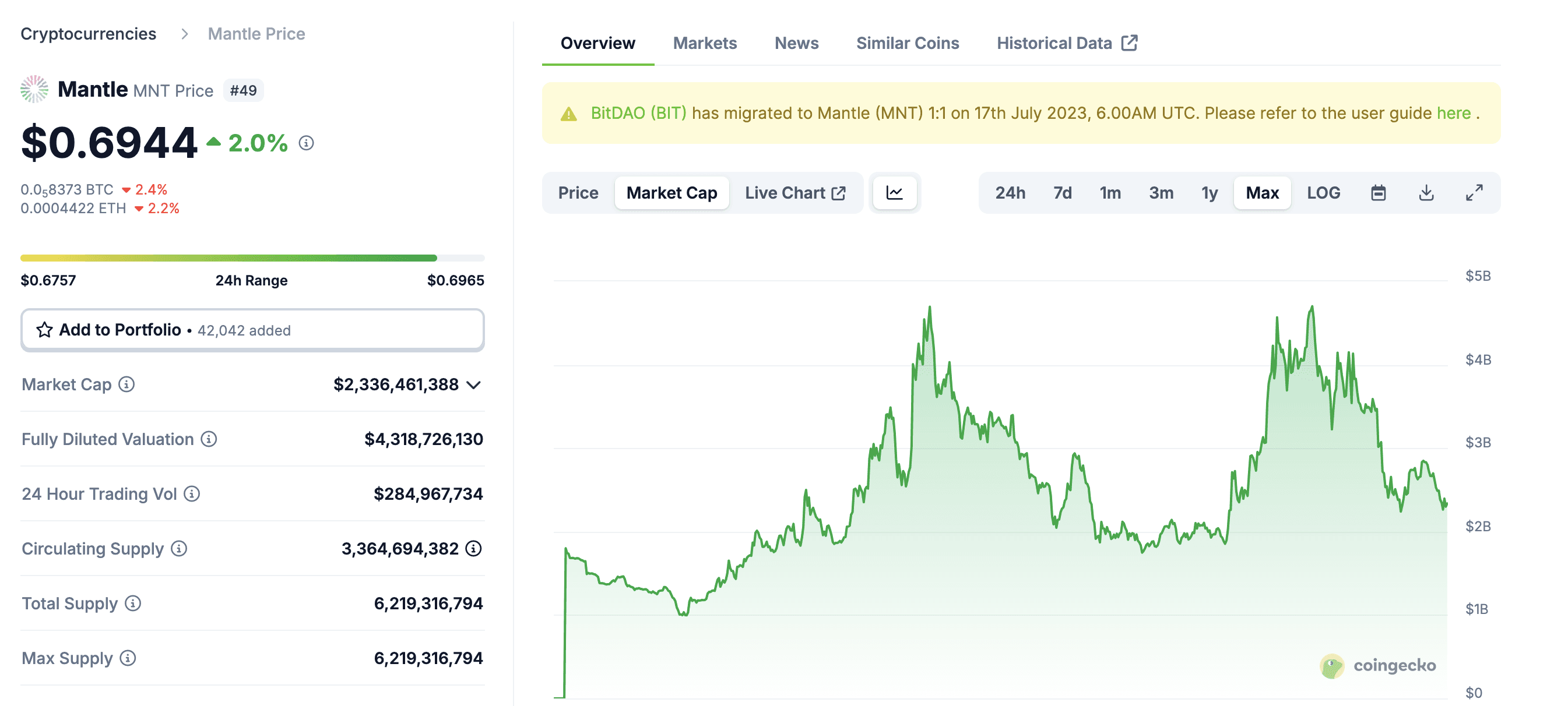Click Add to Portfolio button
The image size is (1568, 706).
coord(252,330)
